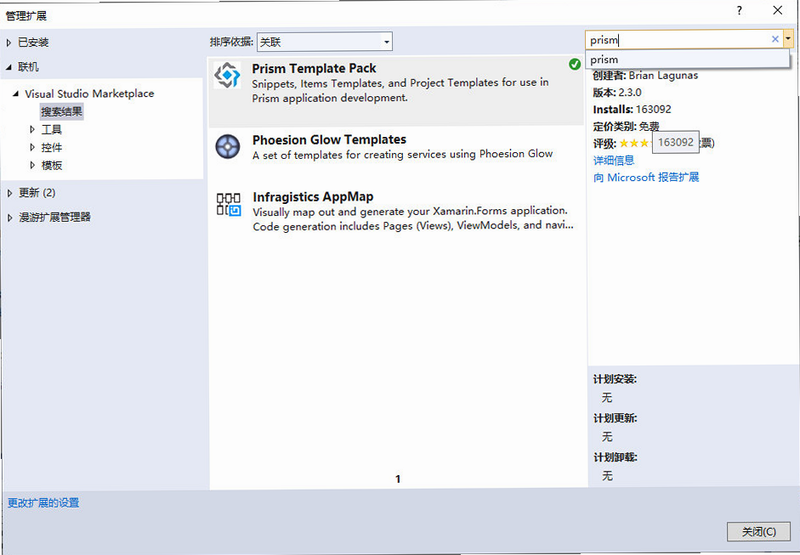Viewport: 800px width, 555px height.
Task: Select the Phoesion Glow Templates title
Action: 329,140
